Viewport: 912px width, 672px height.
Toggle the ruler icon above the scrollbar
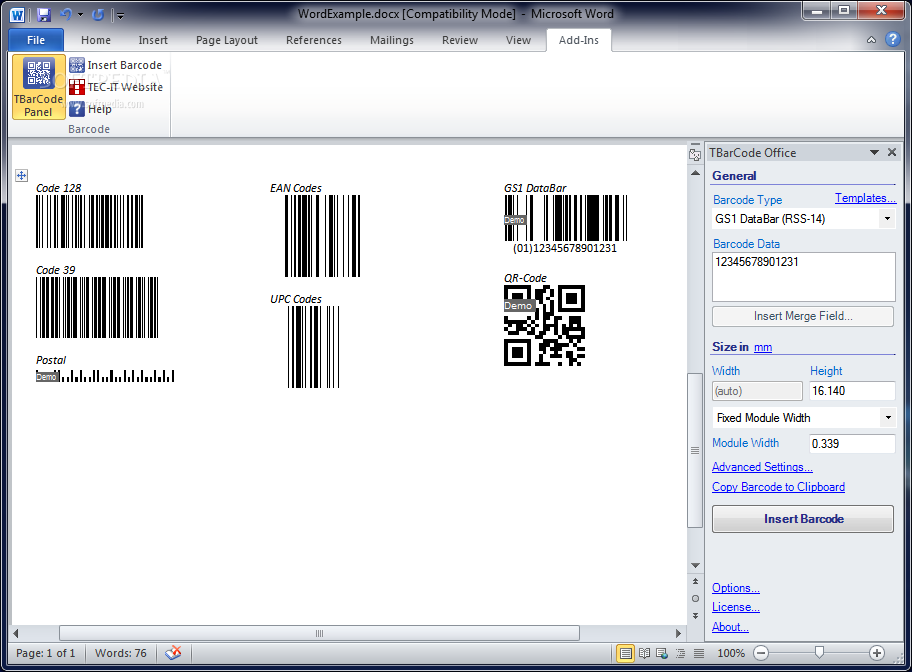click(695, 155)
